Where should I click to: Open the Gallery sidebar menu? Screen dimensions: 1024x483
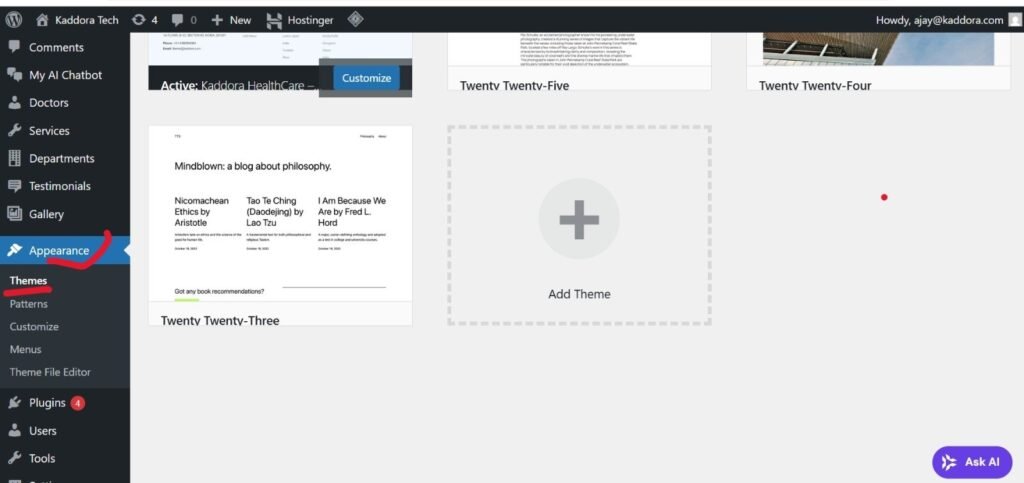click(x=46, y=214)
